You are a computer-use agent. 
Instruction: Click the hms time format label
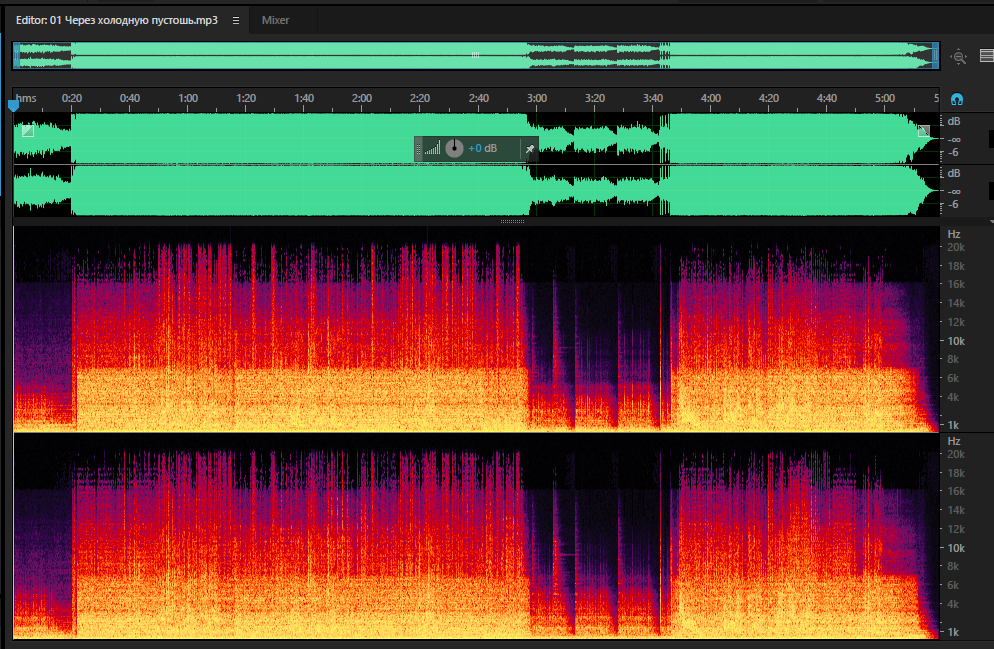(27, 98)
